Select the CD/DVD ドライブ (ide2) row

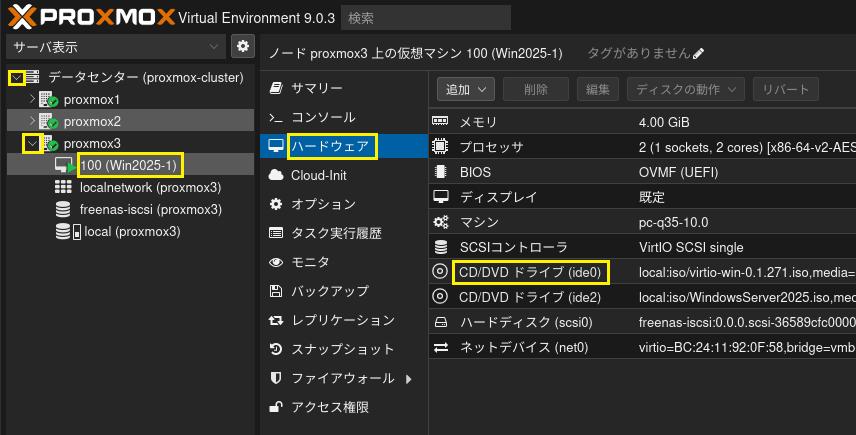point(643,297)
